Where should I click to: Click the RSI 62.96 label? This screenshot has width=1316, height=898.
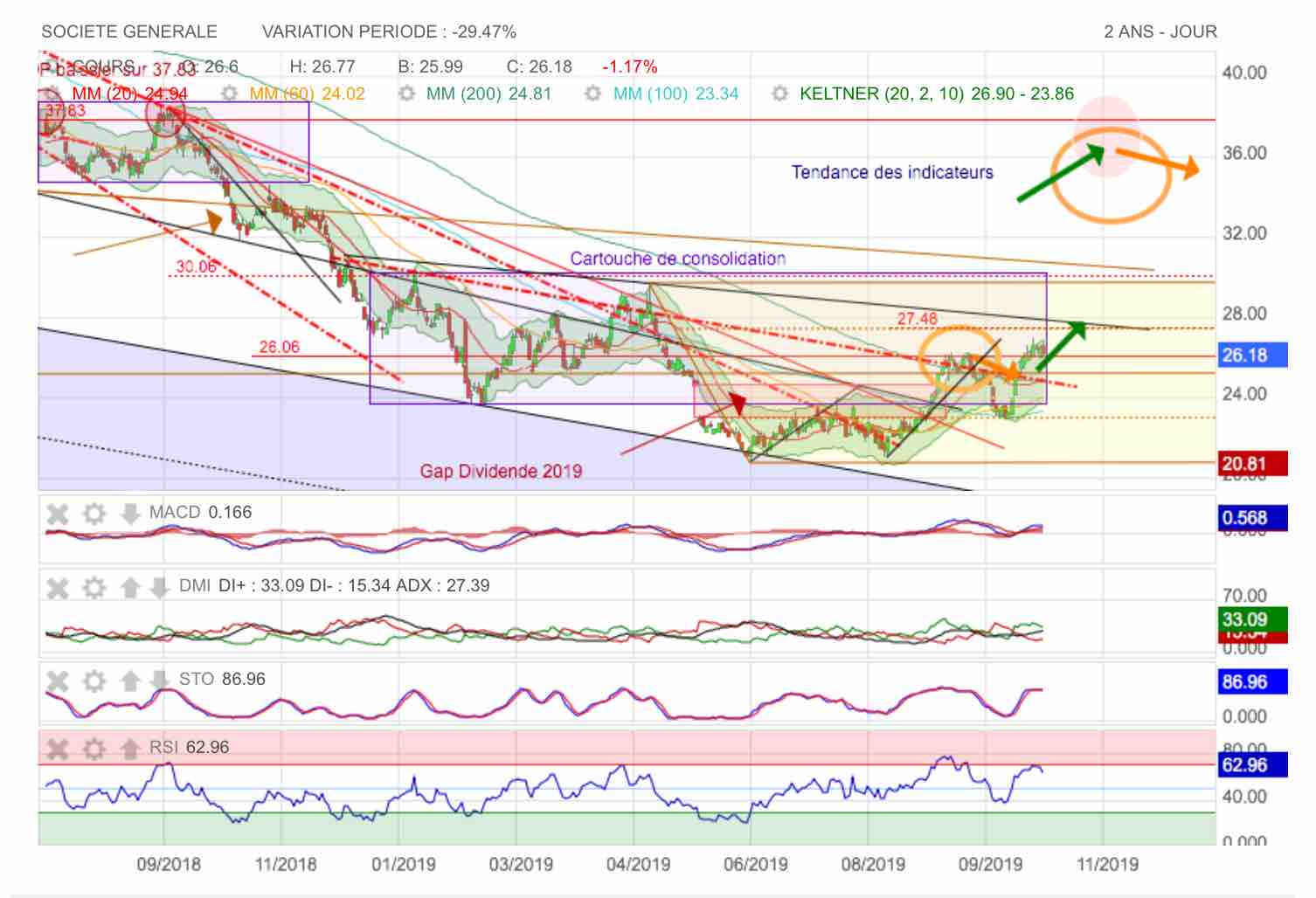tap(189, 748)
